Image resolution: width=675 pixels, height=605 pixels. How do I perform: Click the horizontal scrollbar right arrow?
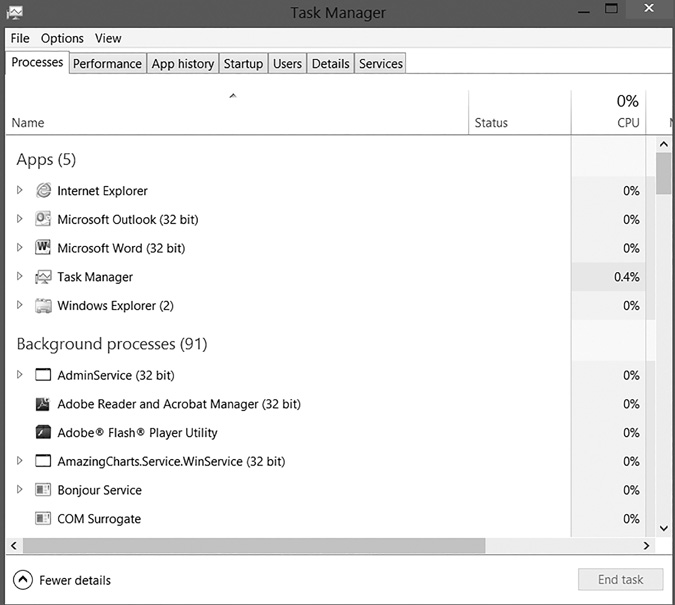(646, 546)
